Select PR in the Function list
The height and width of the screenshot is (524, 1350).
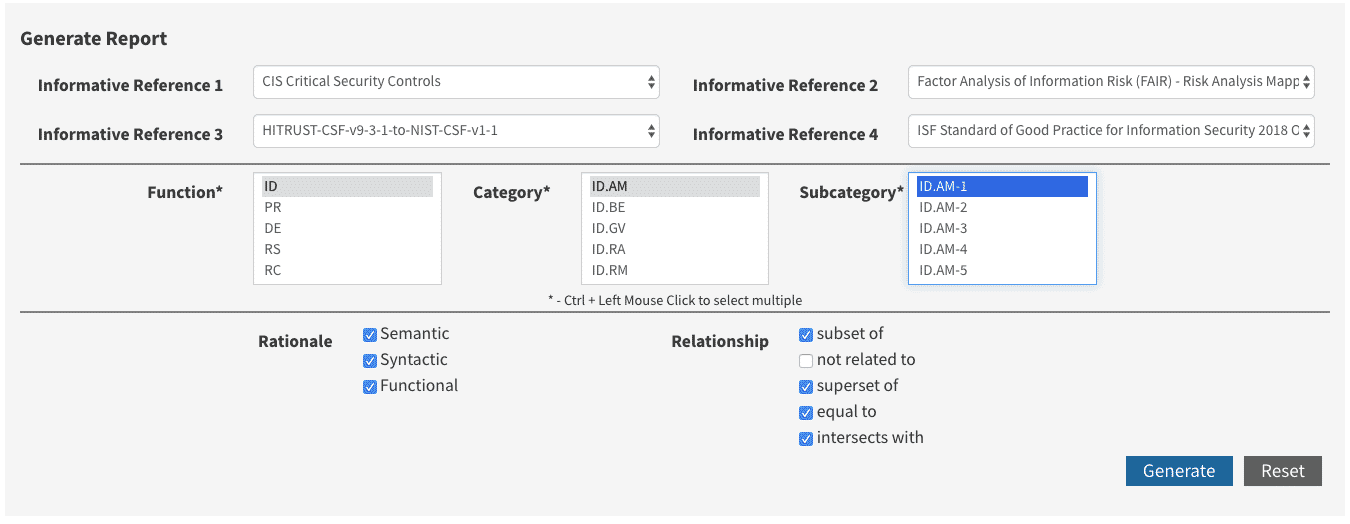[347, 207]
